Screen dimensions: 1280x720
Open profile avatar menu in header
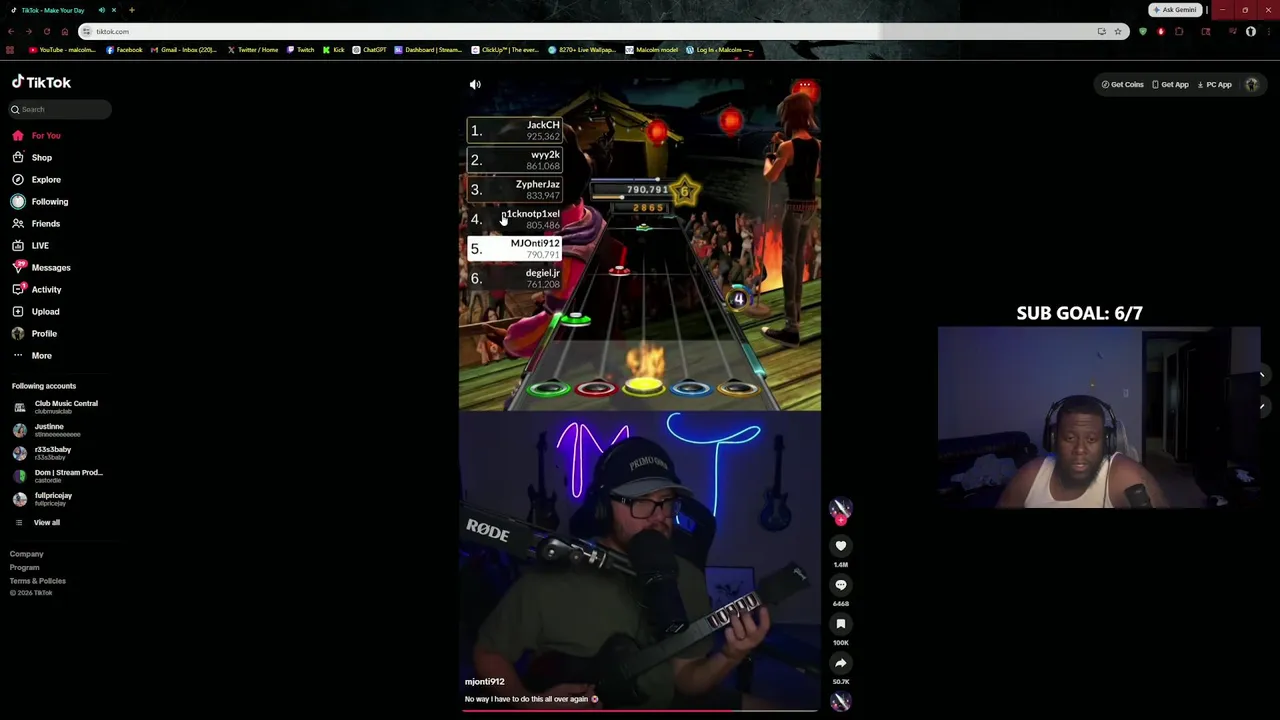1251,85
